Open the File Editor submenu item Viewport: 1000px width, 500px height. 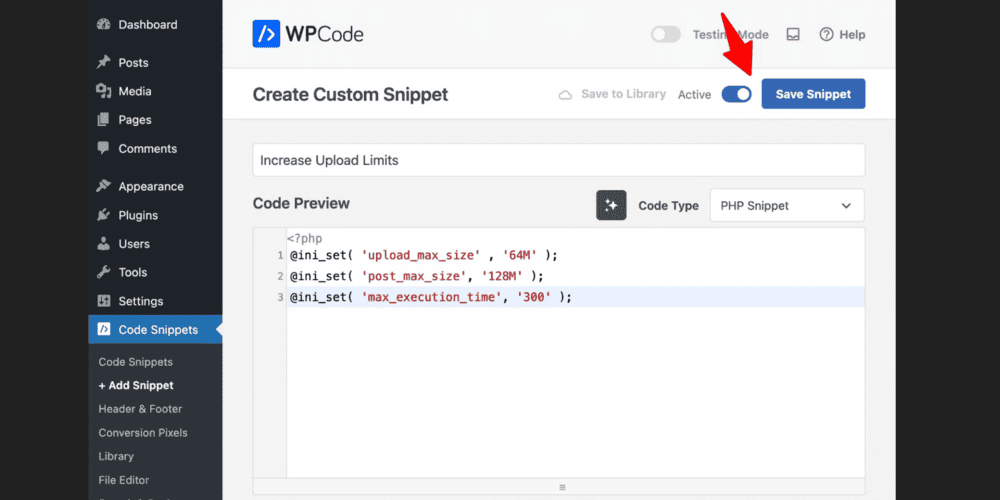[x=123, y=480]
